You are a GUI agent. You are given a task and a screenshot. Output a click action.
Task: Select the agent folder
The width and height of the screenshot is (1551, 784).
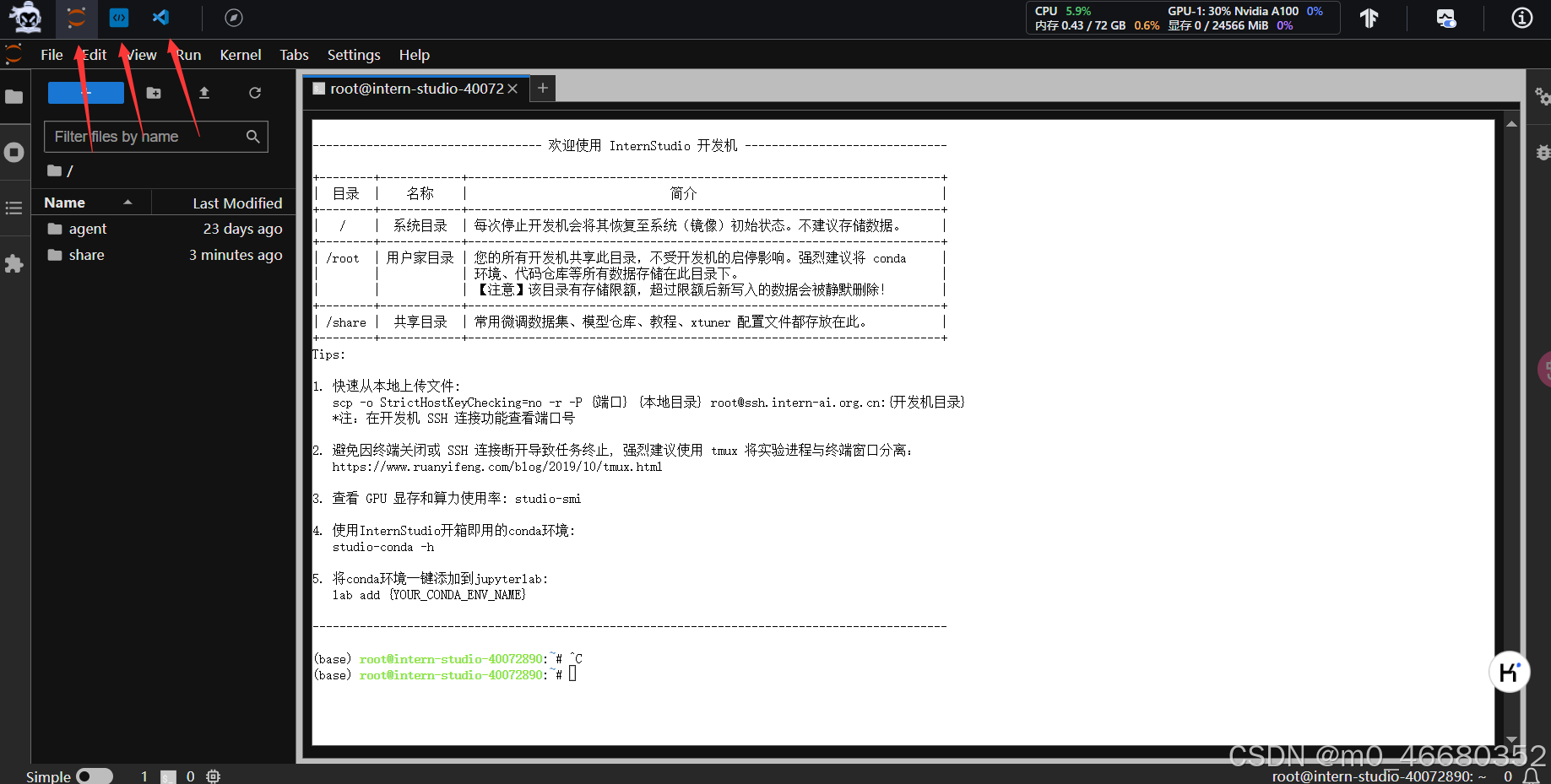[164, 229]
